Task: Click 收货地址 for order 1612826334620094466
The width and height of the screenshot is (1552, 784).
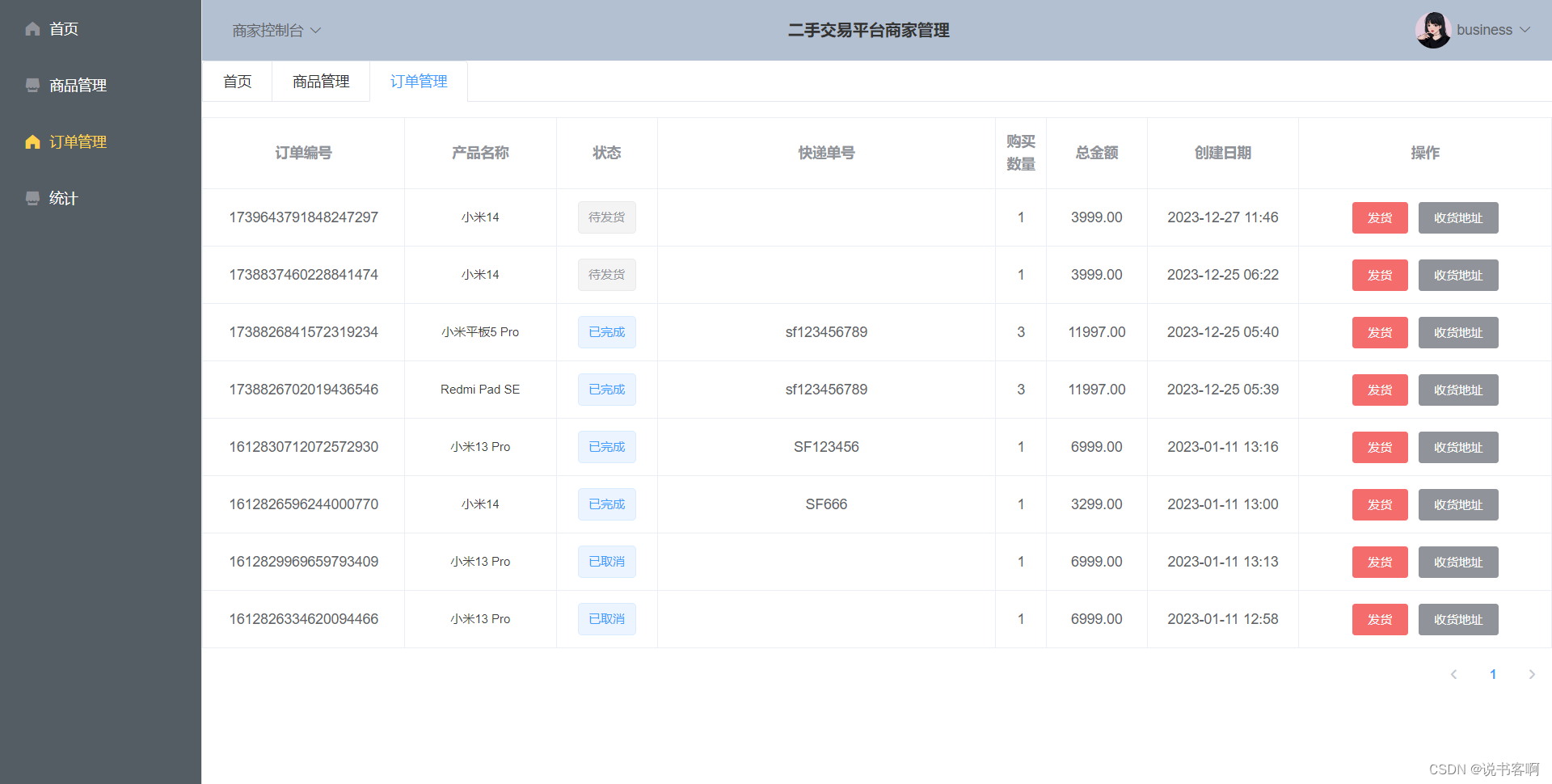Action: tap(1458, 619)
